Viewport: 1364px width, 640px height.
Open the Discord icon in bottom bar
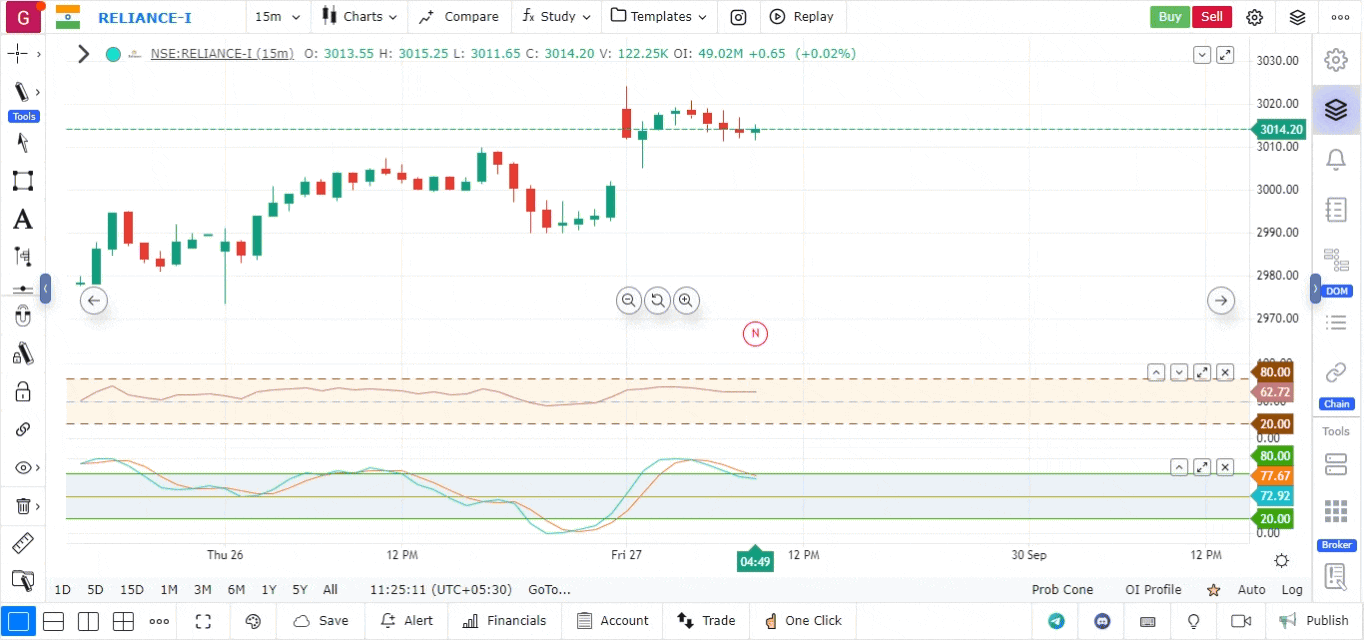tap(1102, 621)
